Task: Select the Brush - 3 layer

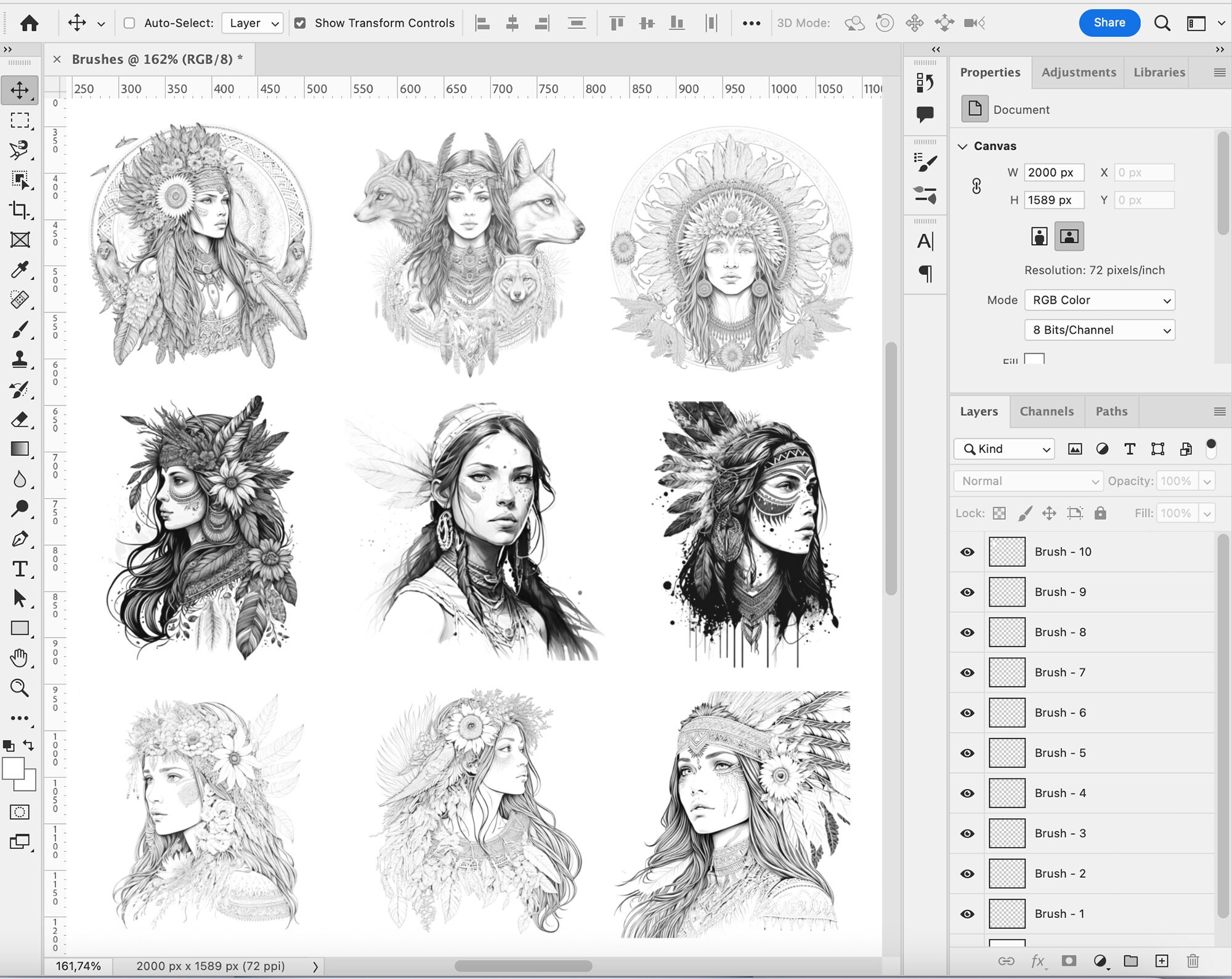Action: click(x=1060, y=833)
